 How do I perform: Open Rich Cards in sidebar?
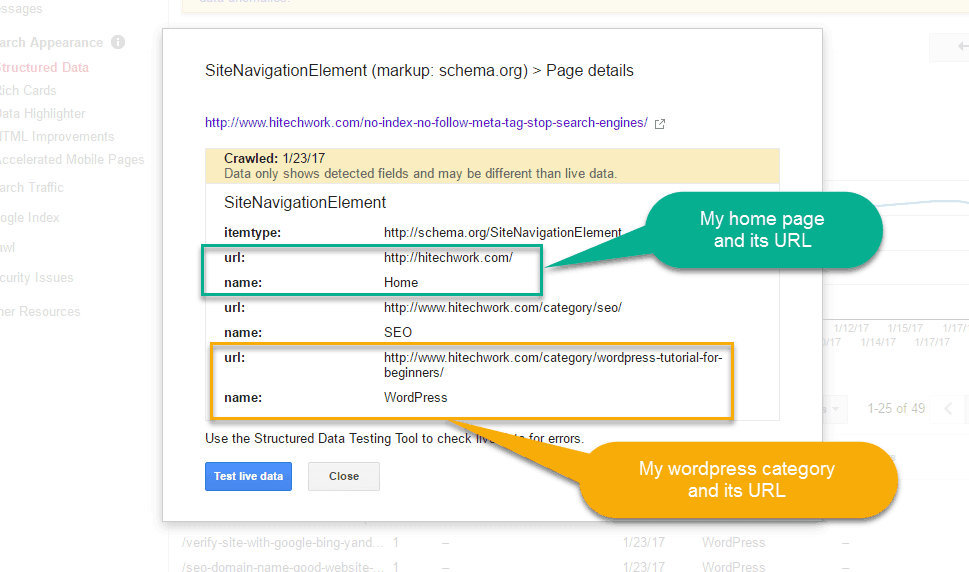28,90
